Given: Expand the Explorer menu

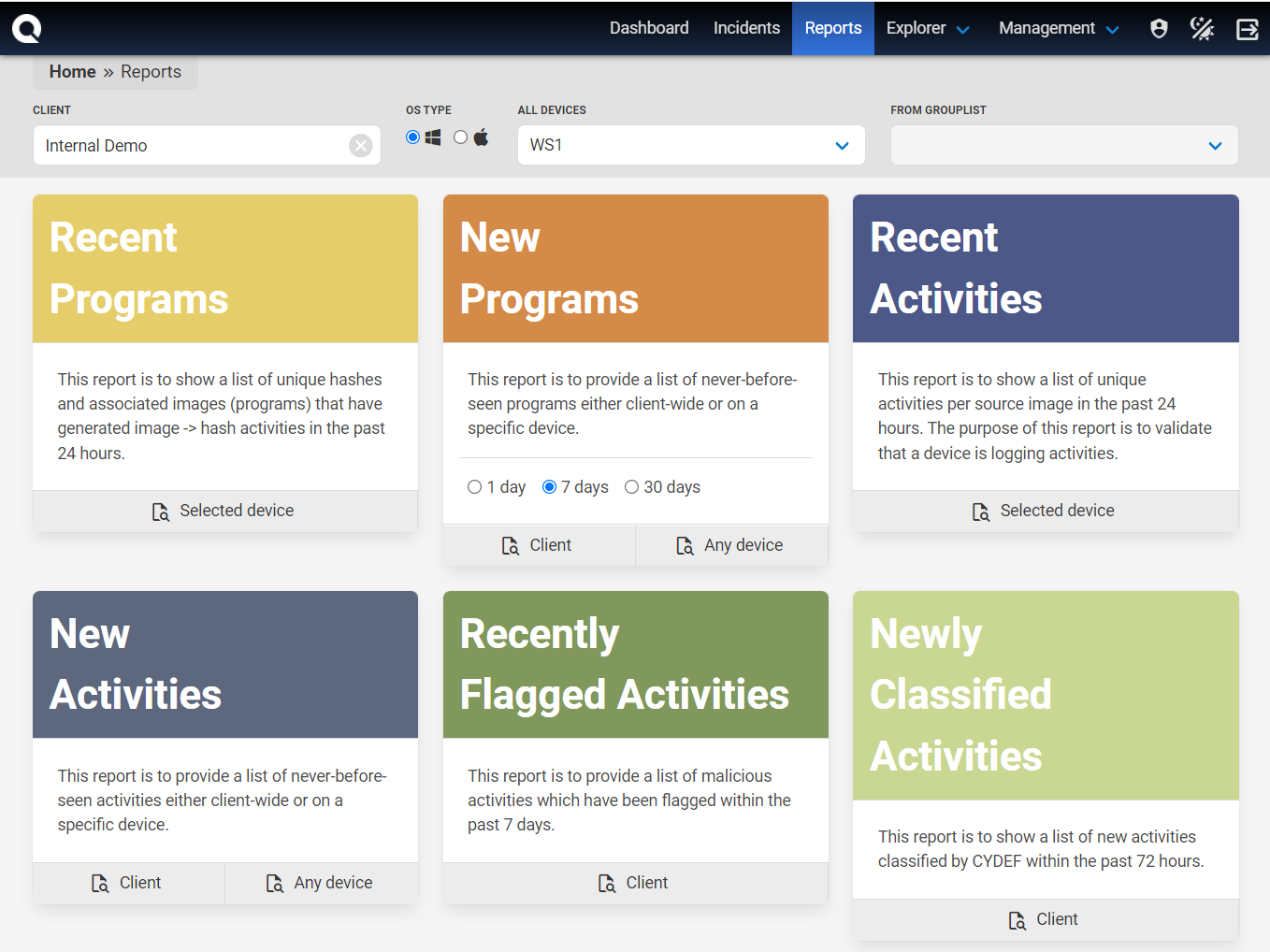Looking at the screenshot, I should click(926, 28).
